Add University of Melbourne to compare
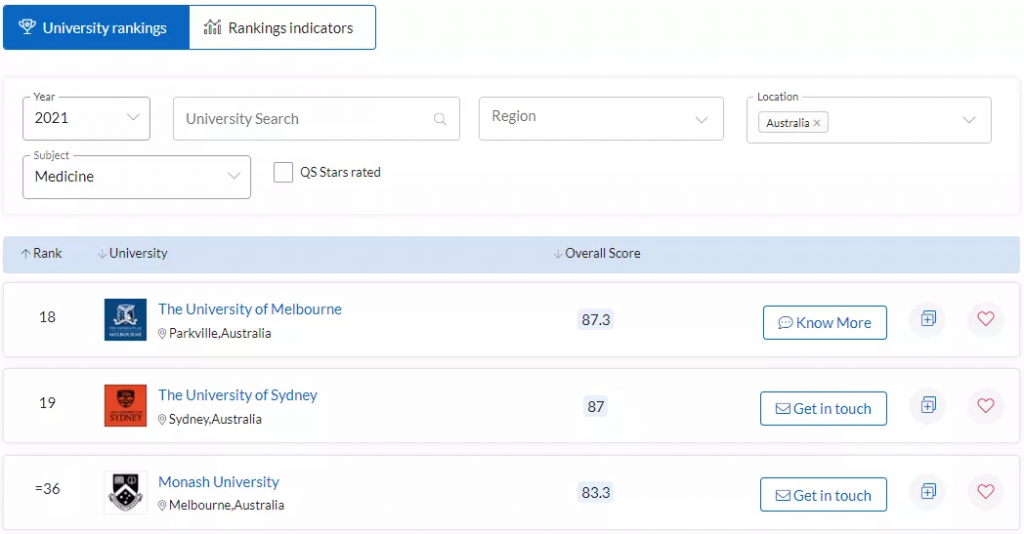The image size is (1024, 534). coord(928,319)
